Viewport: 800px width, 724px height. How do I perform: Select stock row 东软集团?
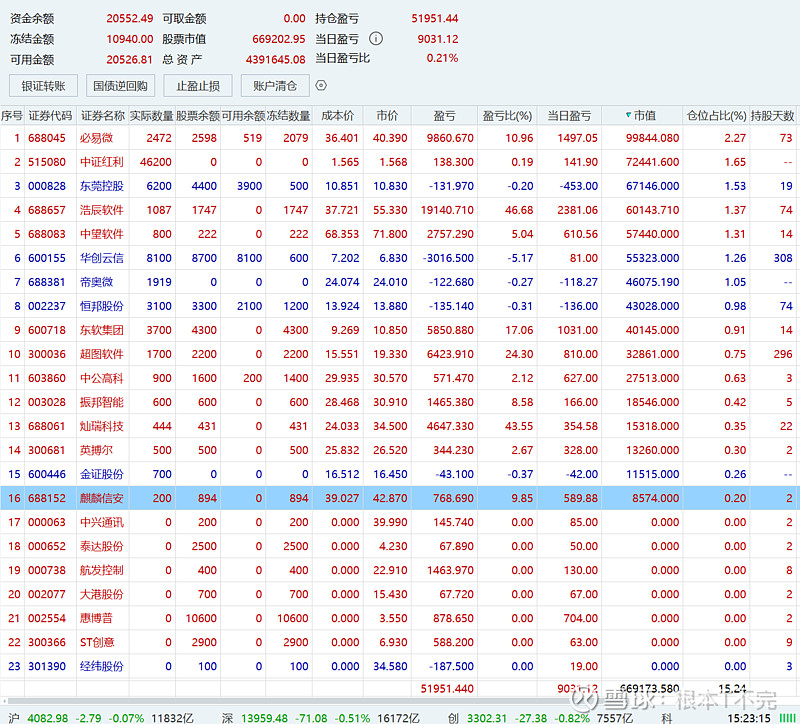point(398,330)
